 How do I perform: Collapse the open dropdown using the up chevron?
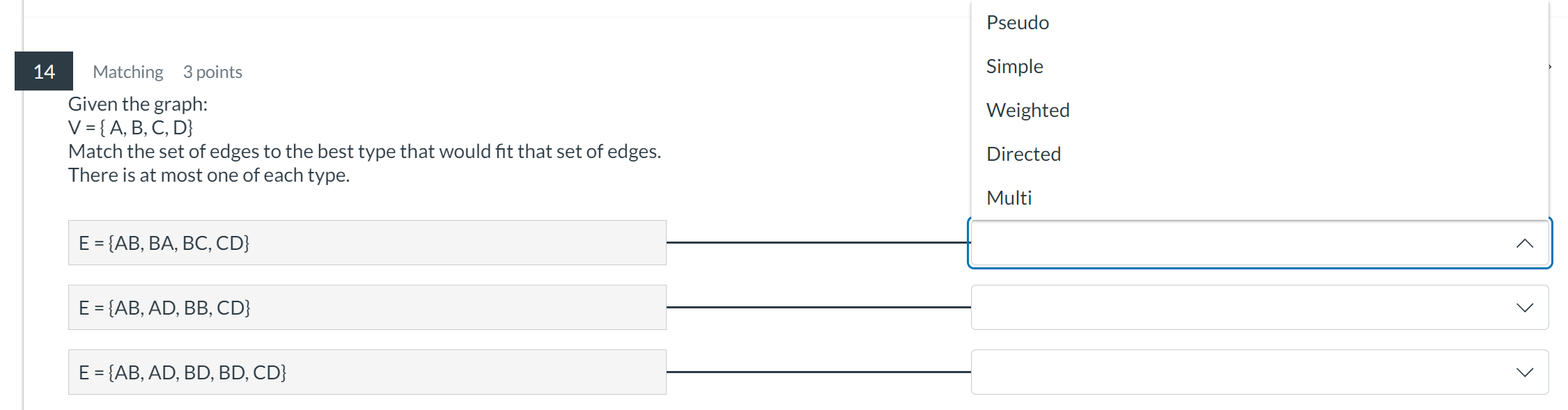(x=1524, y=243)
